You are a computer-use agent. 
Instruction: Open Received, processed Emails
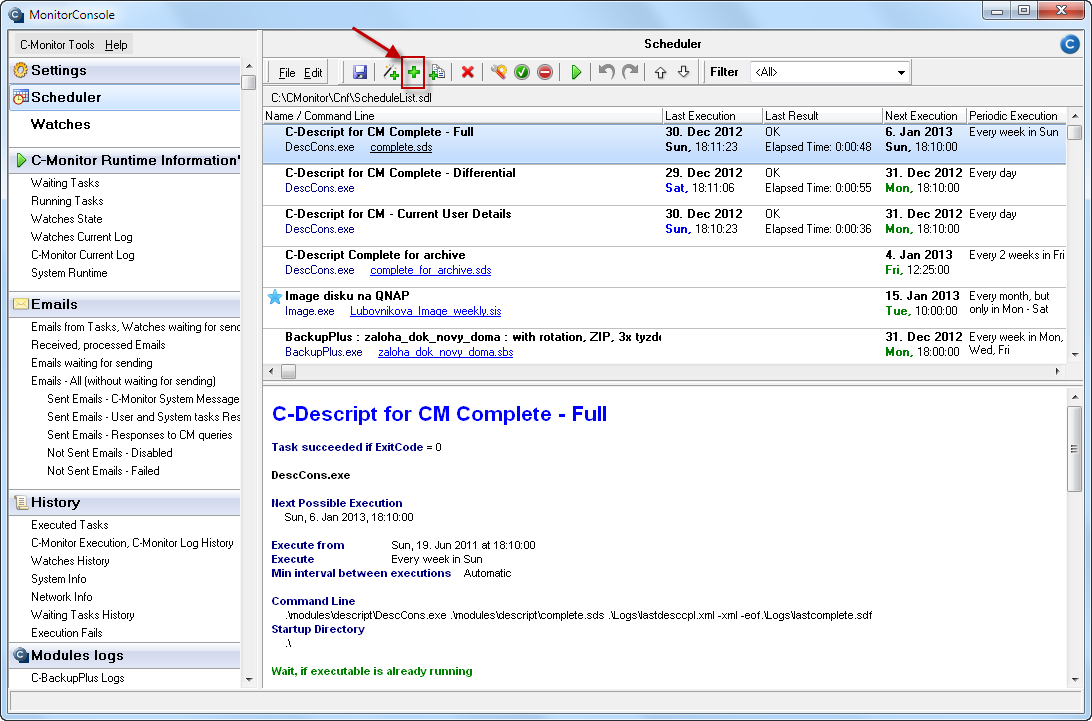[98, 345]
